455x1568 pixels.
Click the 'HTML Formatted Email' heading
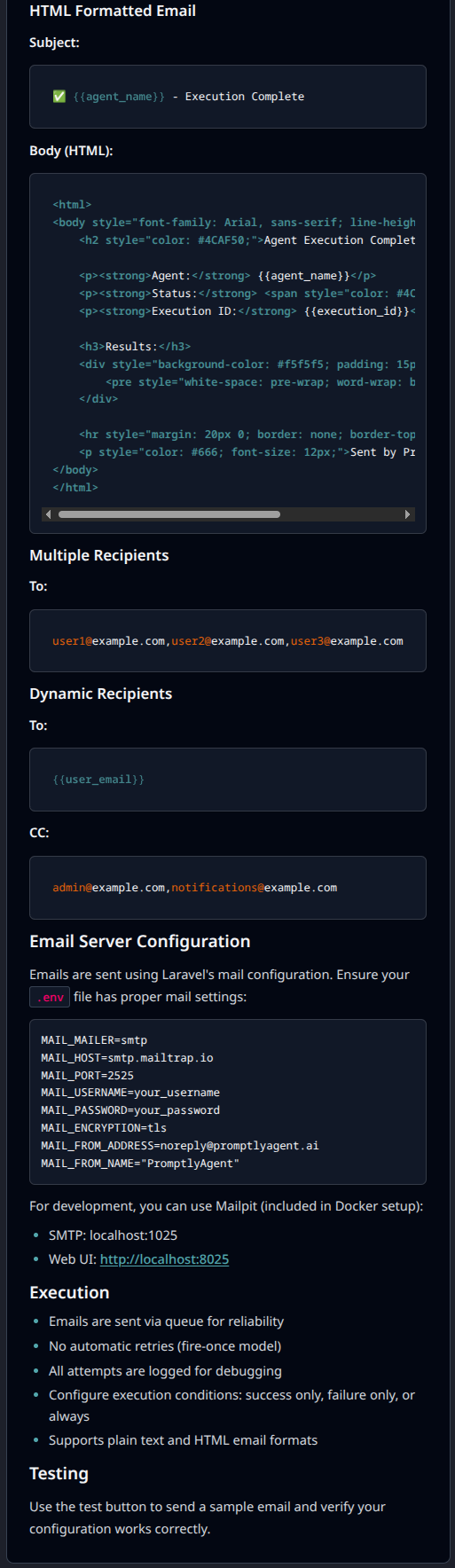click(x=113, y=11)
